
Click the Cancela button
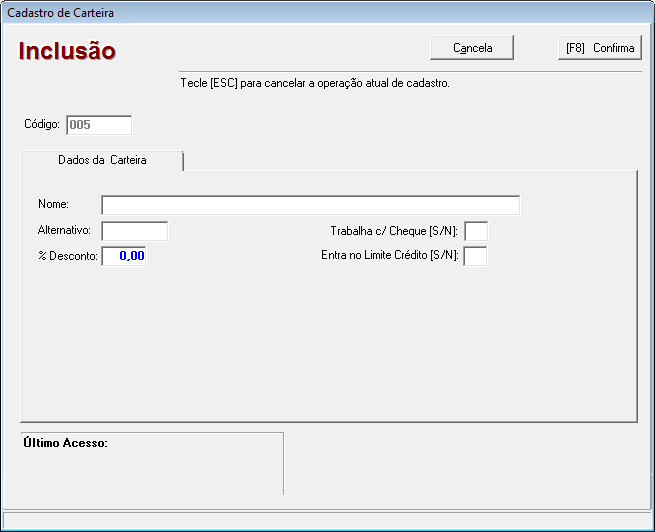click(473, 48)
